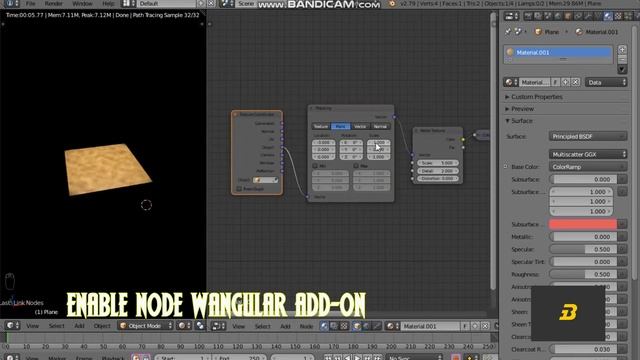Toggle fake user F in properties material
This screenshot has height=360, width=640.
[x=556, y=82]
